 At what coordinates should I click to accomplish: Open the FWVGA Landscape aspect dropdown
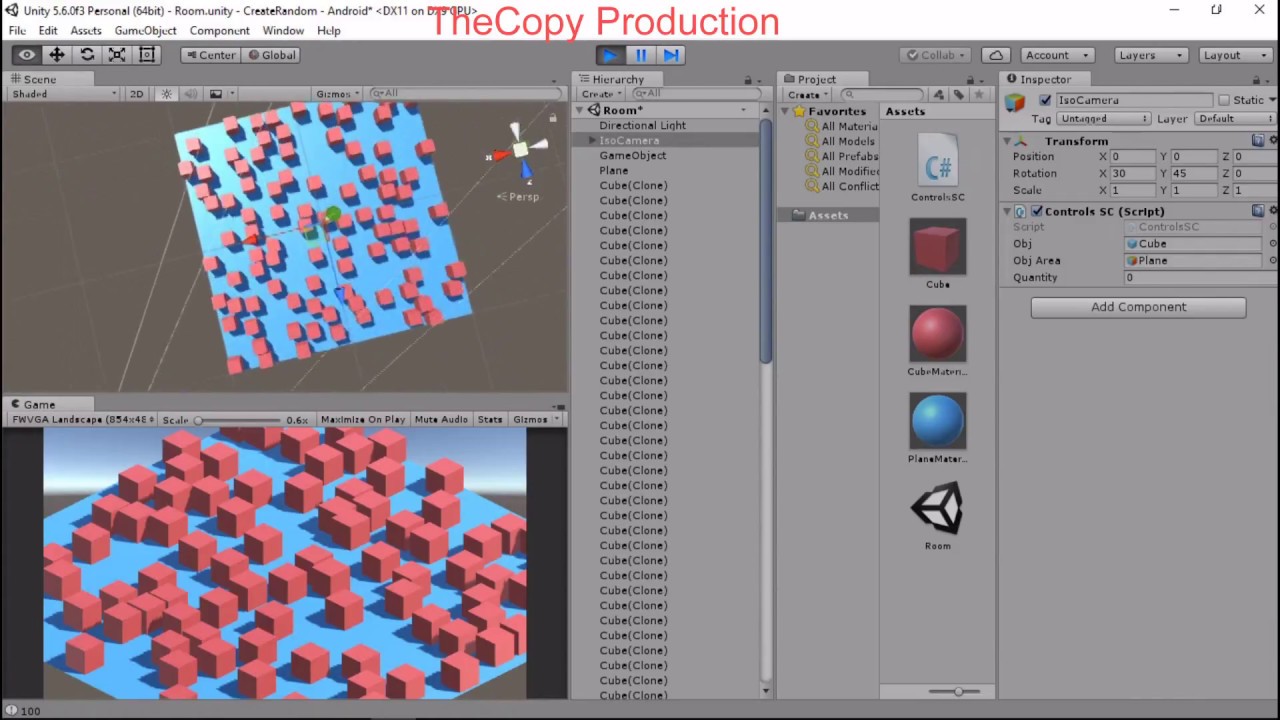[x=81, y=420]
